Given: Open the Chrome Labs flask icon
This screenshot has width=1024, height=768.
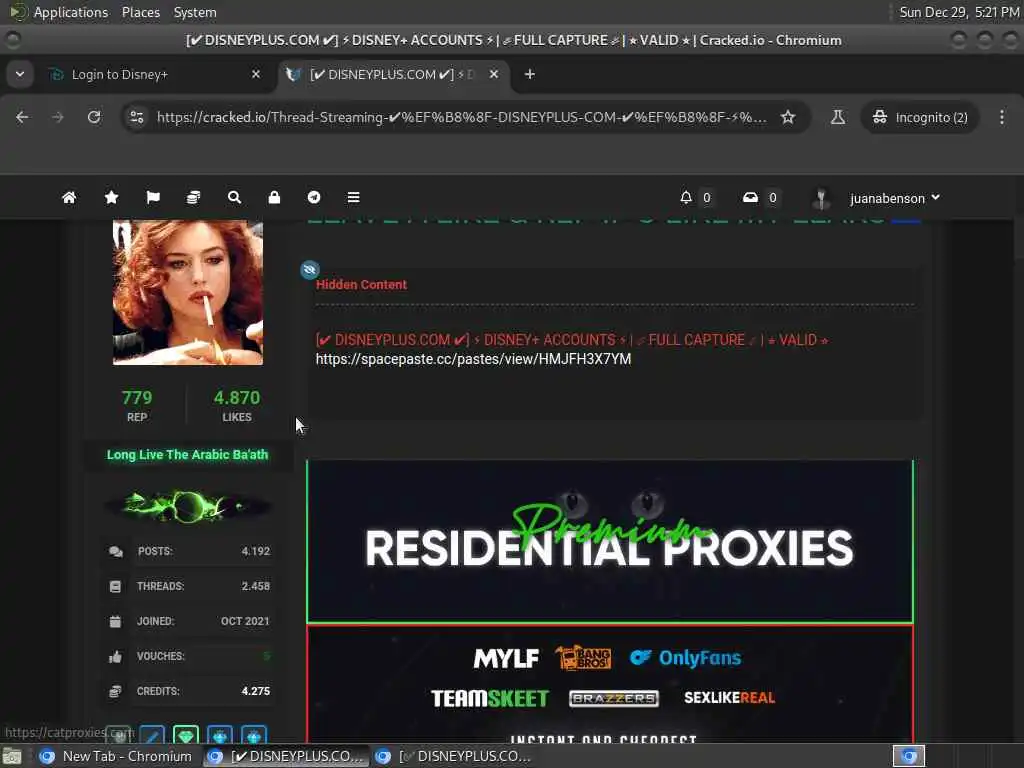Looking at the screenshot, I should (x=838, y=117).
